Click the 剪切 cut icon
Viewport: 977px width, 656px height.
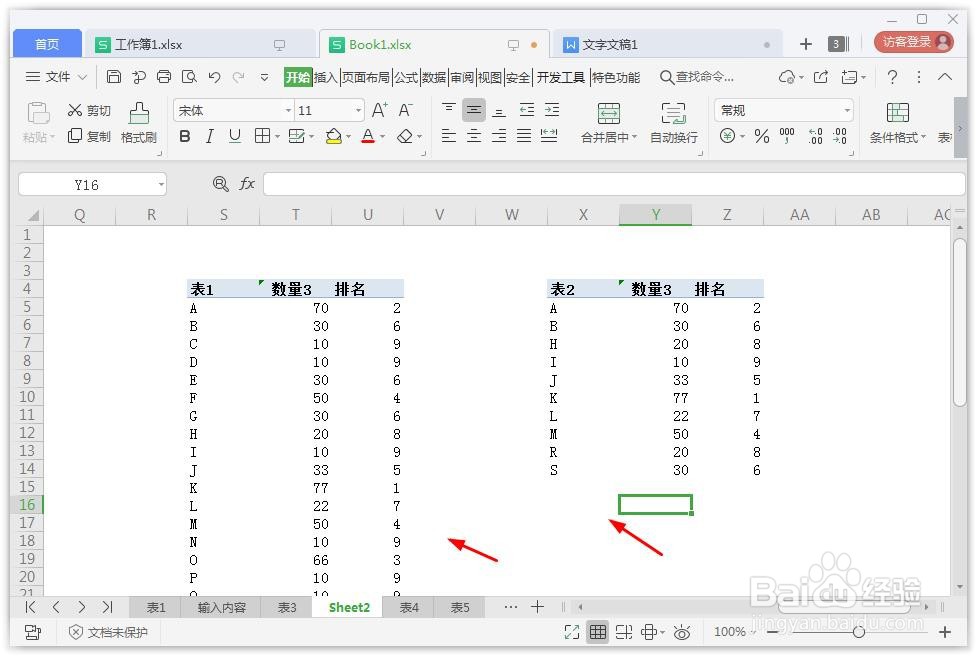coord(89,110)
